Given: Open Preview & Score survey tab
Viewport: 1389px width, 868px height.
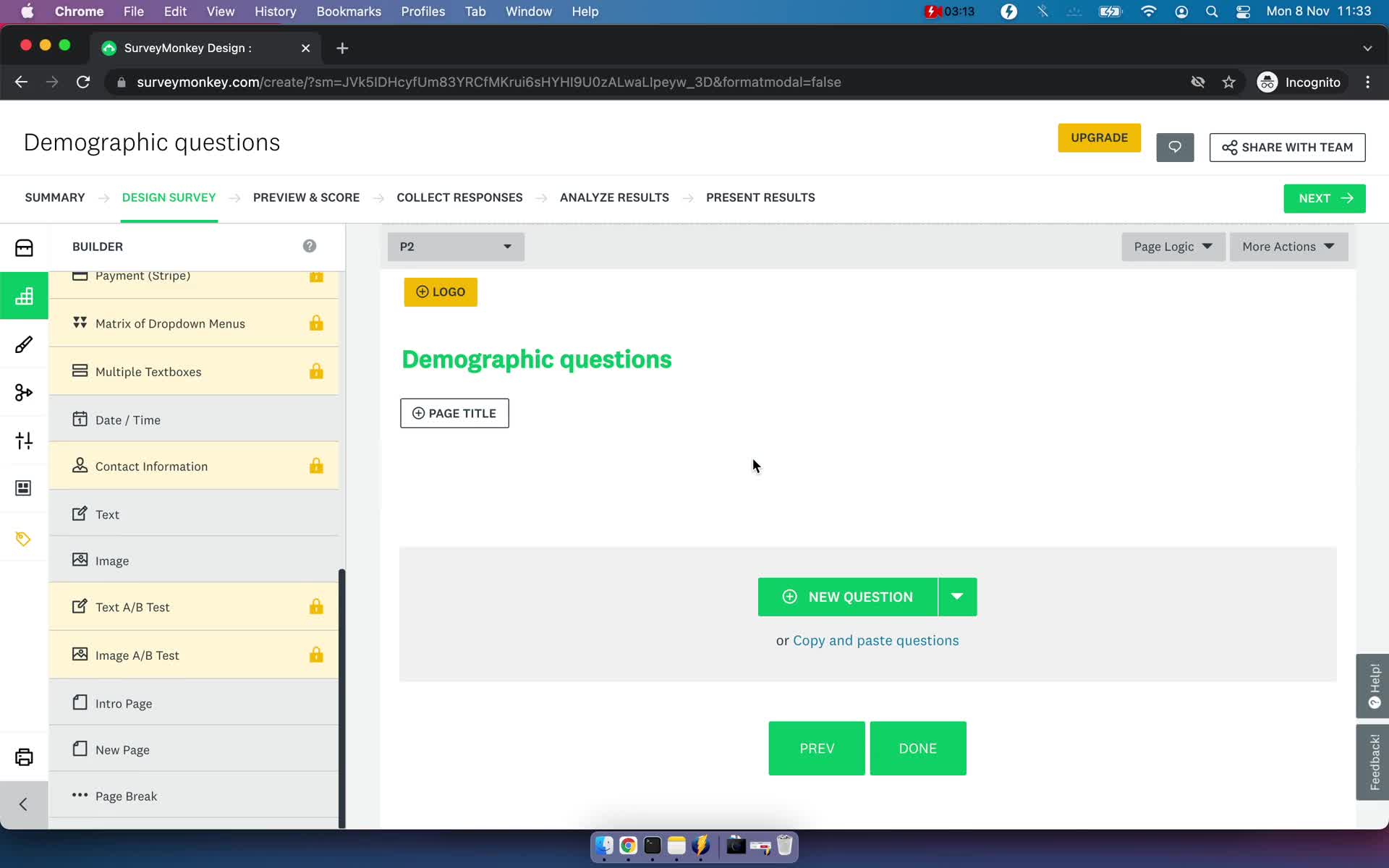Looking at the screenshot, I should click(x=306, y=197).
